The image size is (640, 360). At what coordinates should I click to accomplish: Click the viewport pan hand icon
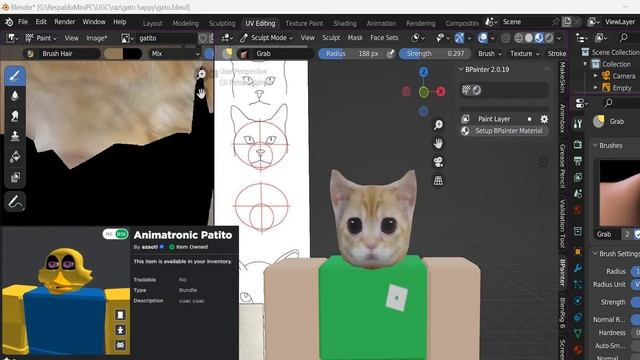point(438,143)
